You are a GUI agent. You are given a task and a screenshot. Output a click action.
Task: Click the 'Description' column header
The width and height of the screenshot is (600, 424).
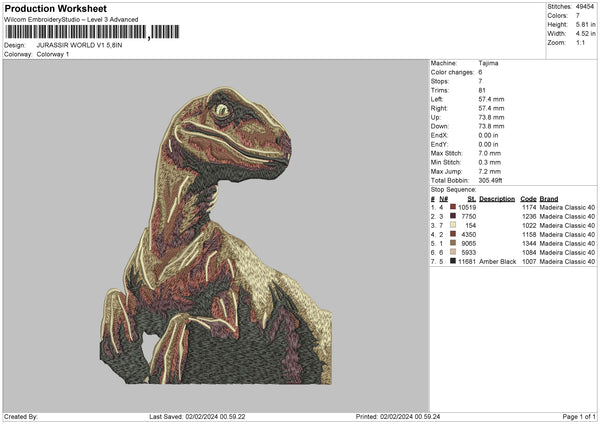pos(497,199)
